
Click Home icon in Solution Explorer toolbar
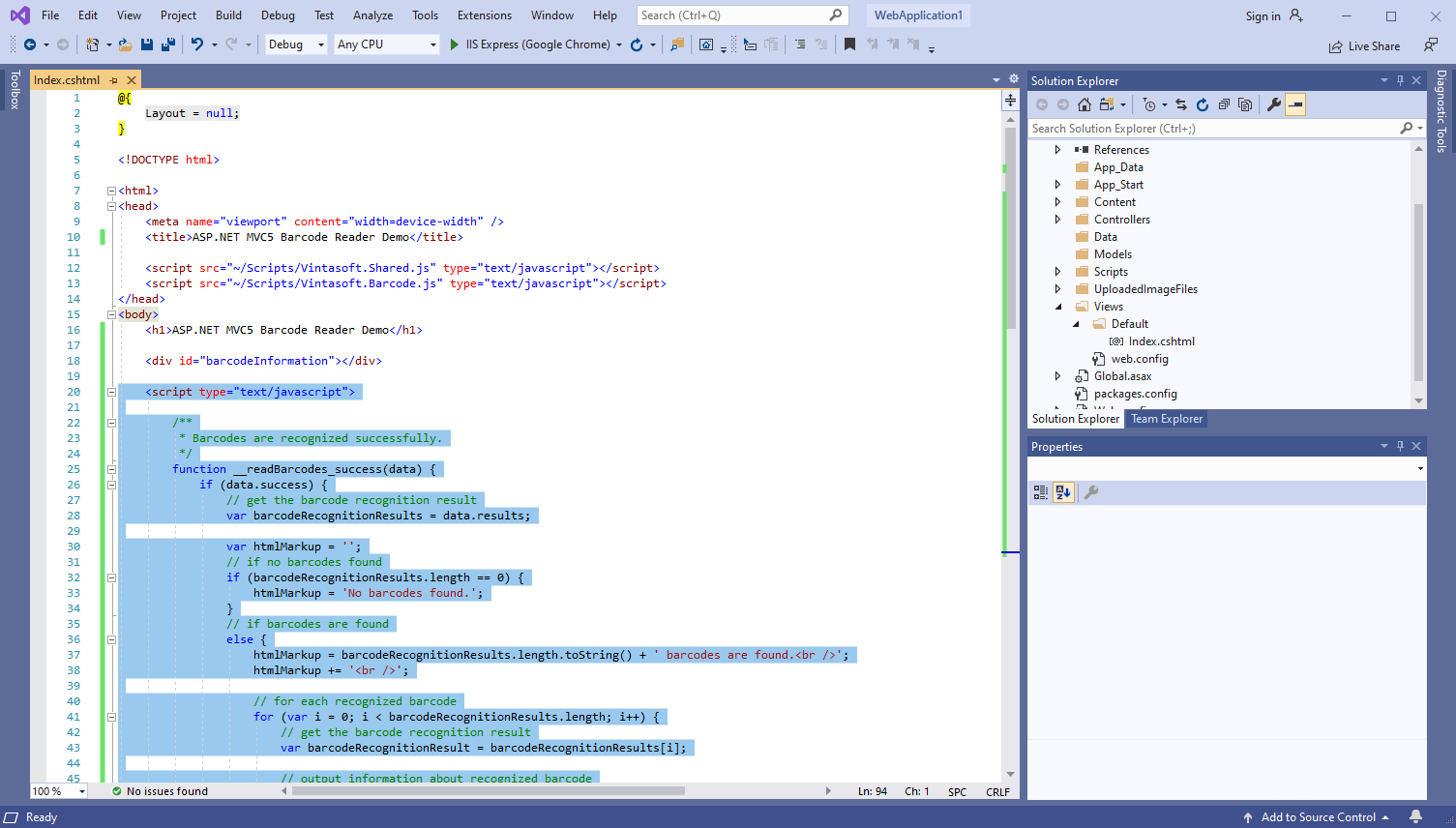(1085, 104)
